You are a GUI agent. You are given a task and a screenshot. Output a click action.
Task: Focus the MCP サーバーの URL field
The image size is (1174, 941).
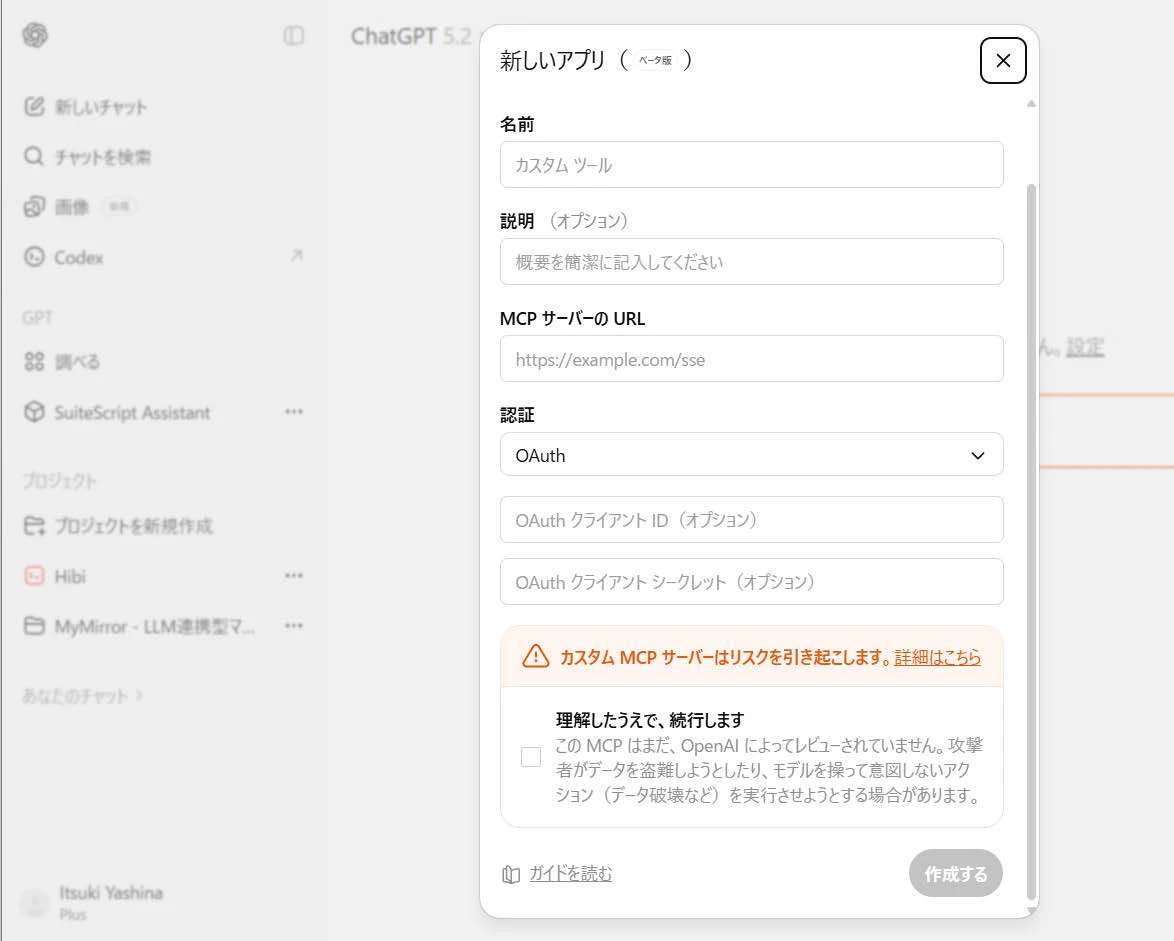click(x=752, y=359)
